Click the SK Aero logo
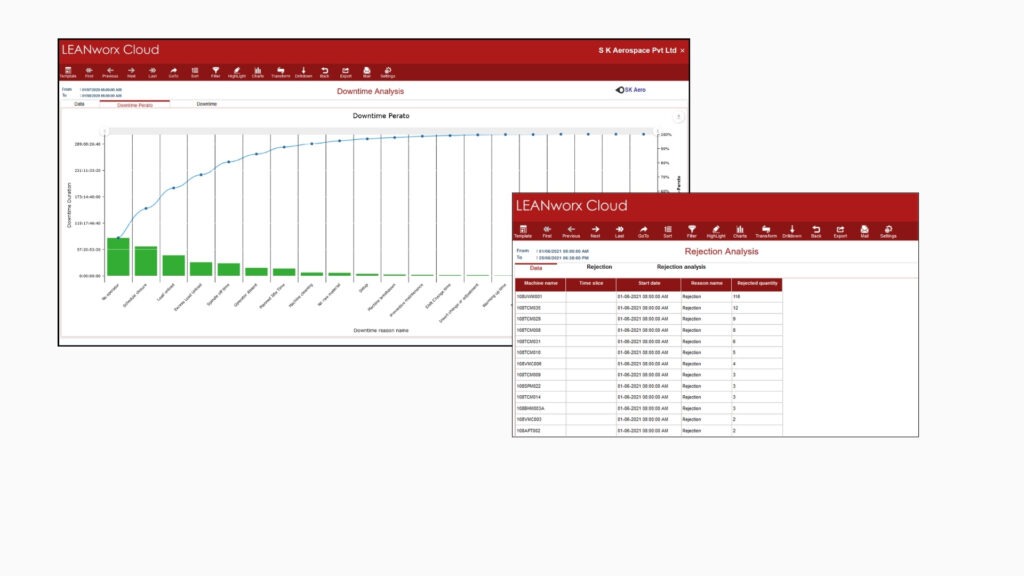This screenshot has height=576, width=1024. coord(630,90)
